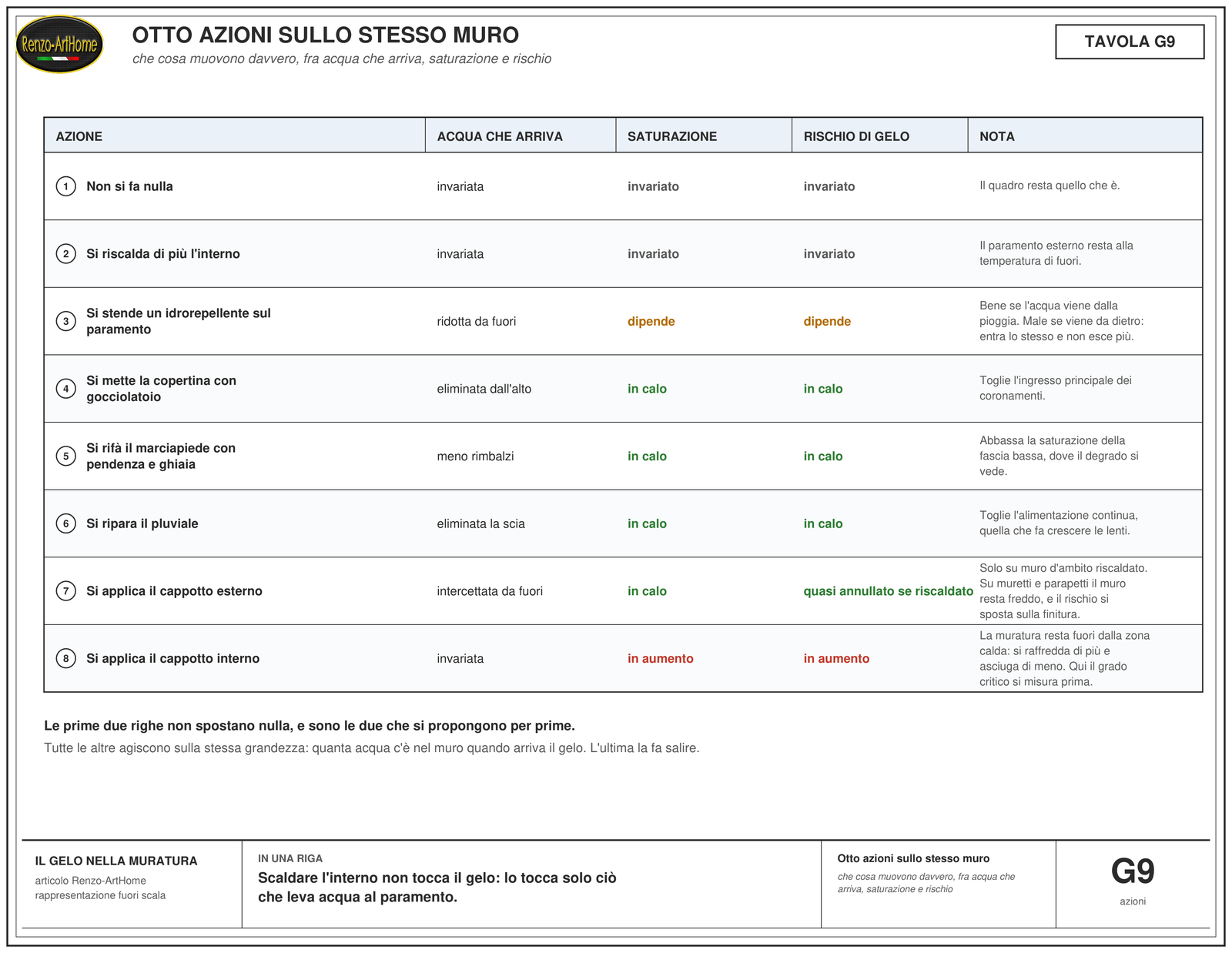Click the summary 'Scaldare l'interno non tocca il gelo'

click(437, 888)
